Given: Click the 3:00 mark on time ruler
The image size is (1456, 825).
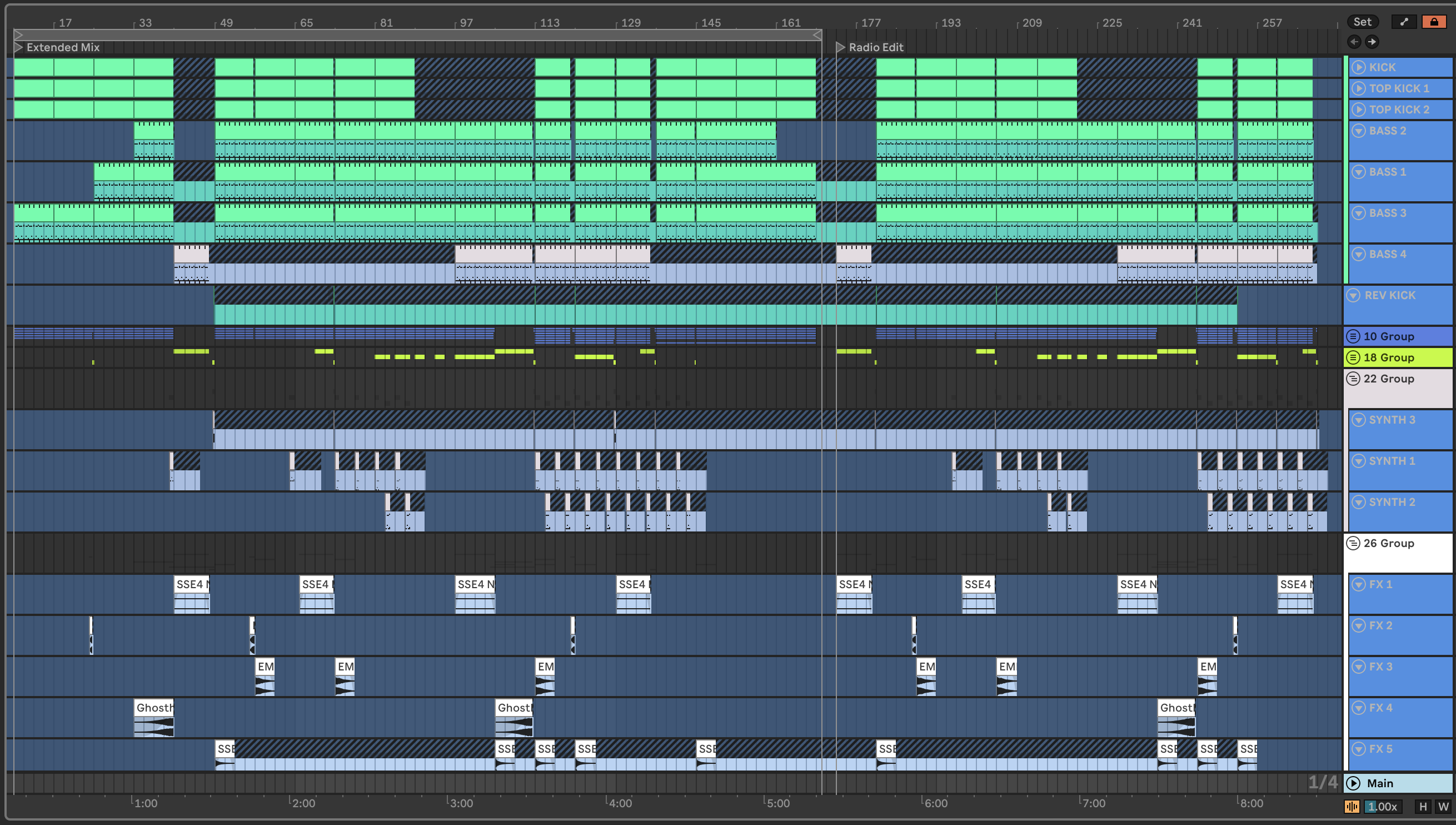Looking at the screenshot, I should click(x=461, y=803).
